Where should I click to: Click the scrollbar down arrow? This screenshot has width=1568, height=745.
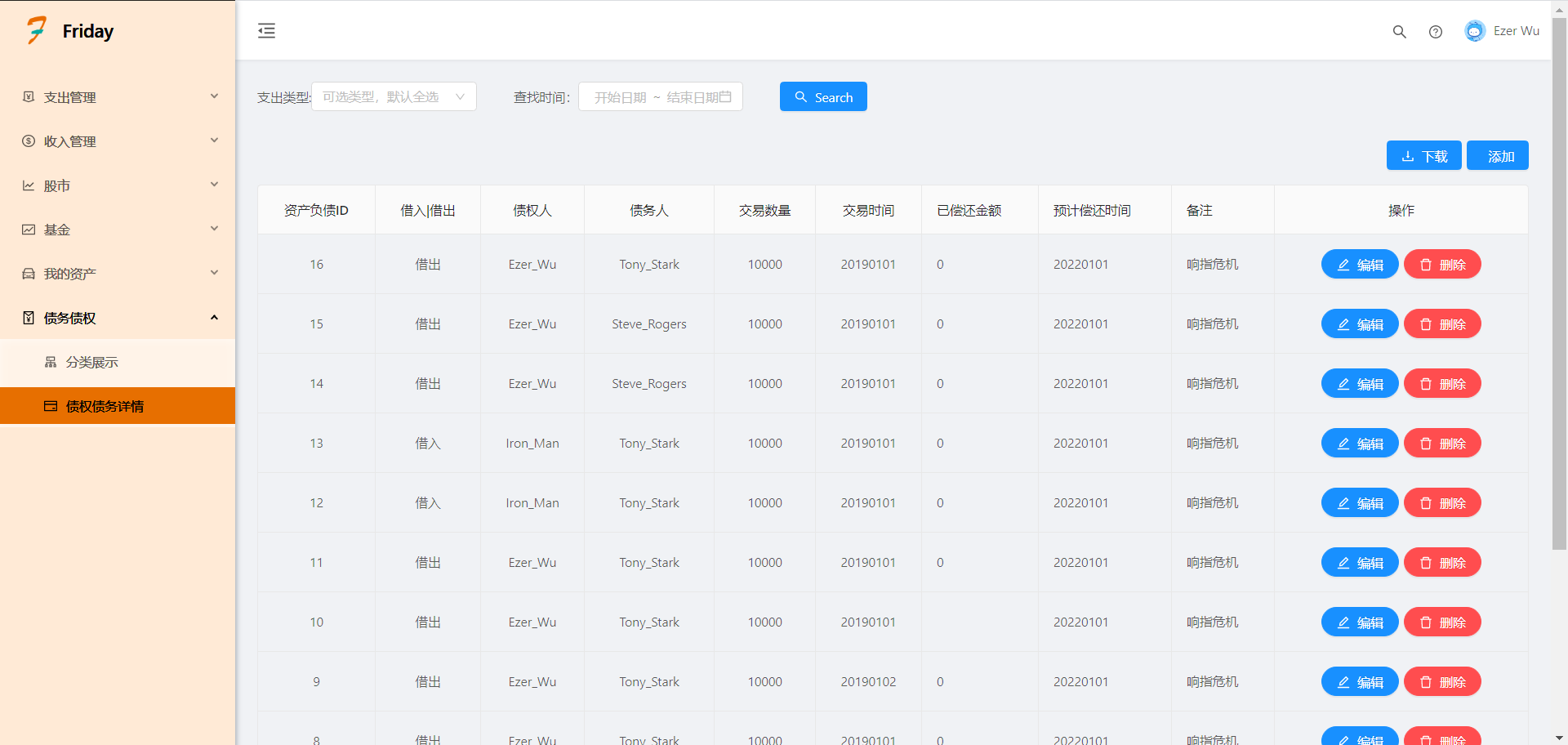point(1559,738)
